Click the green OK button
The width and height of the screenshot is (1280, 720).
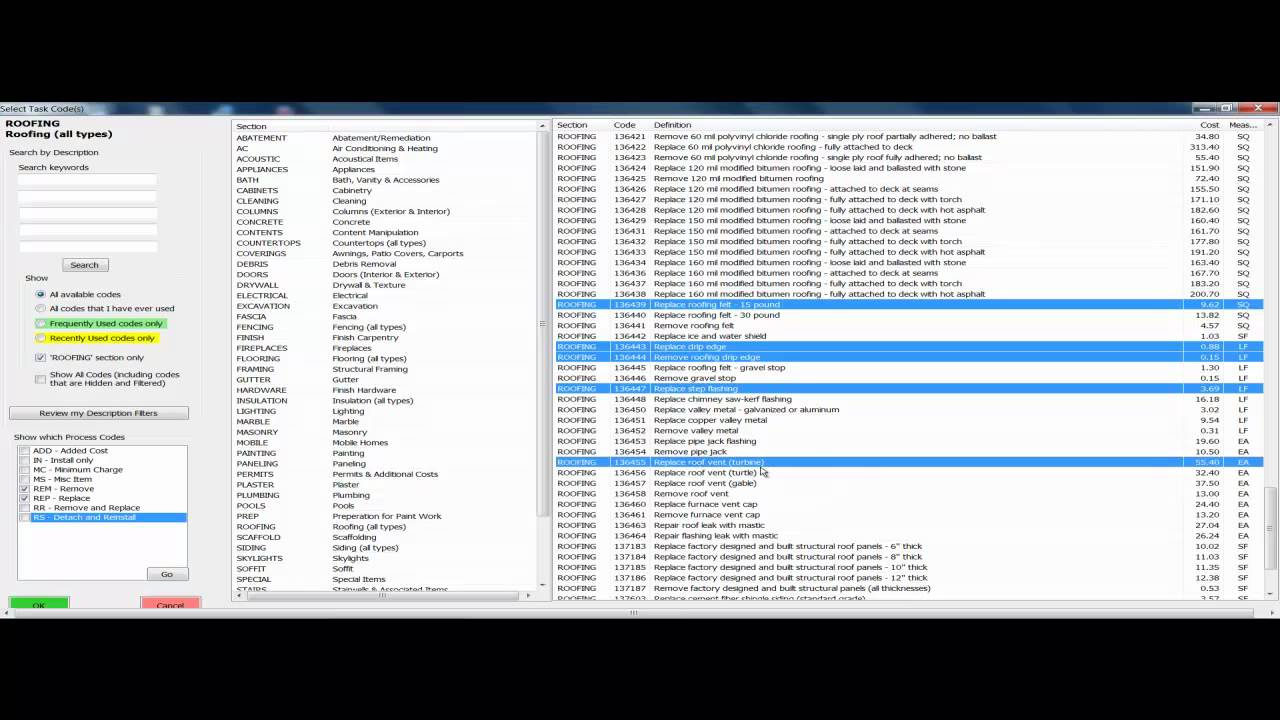point(39,605)
